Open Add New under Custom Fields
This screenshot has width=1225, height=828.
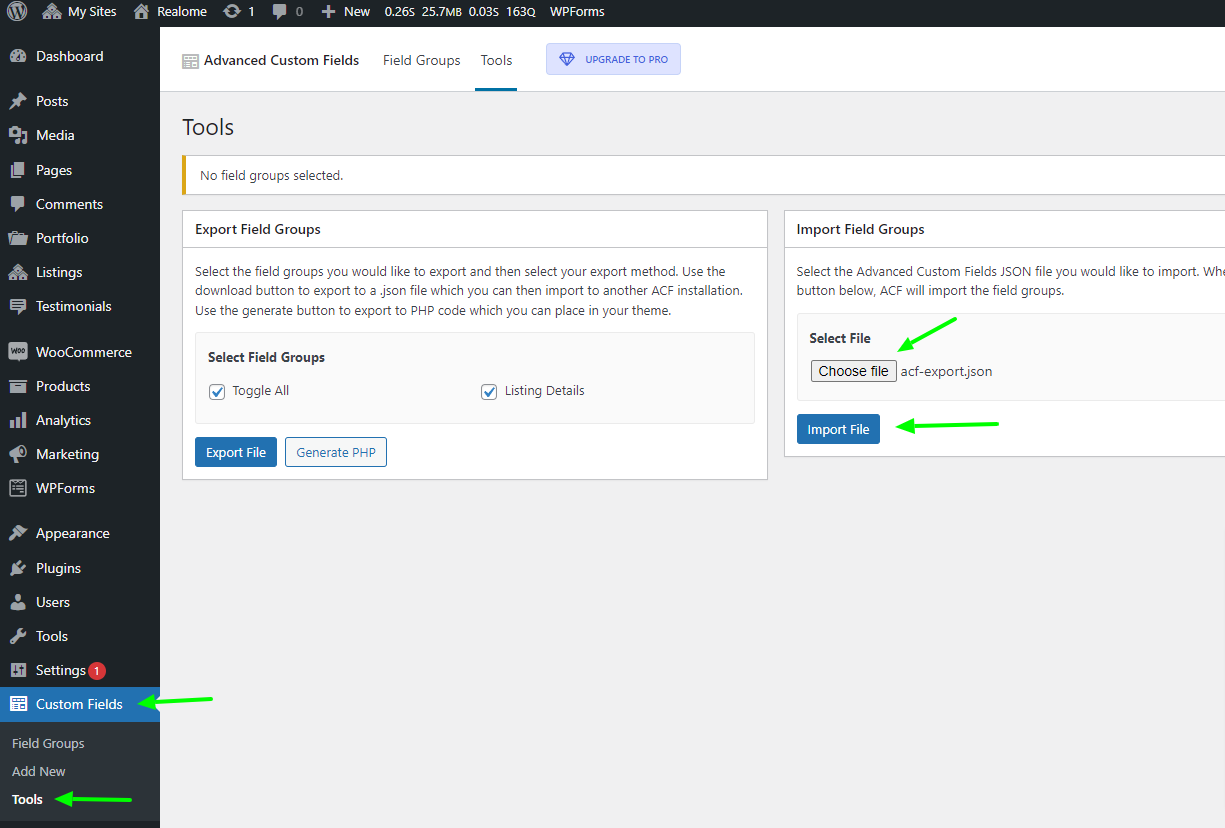[x=39, y=771]
